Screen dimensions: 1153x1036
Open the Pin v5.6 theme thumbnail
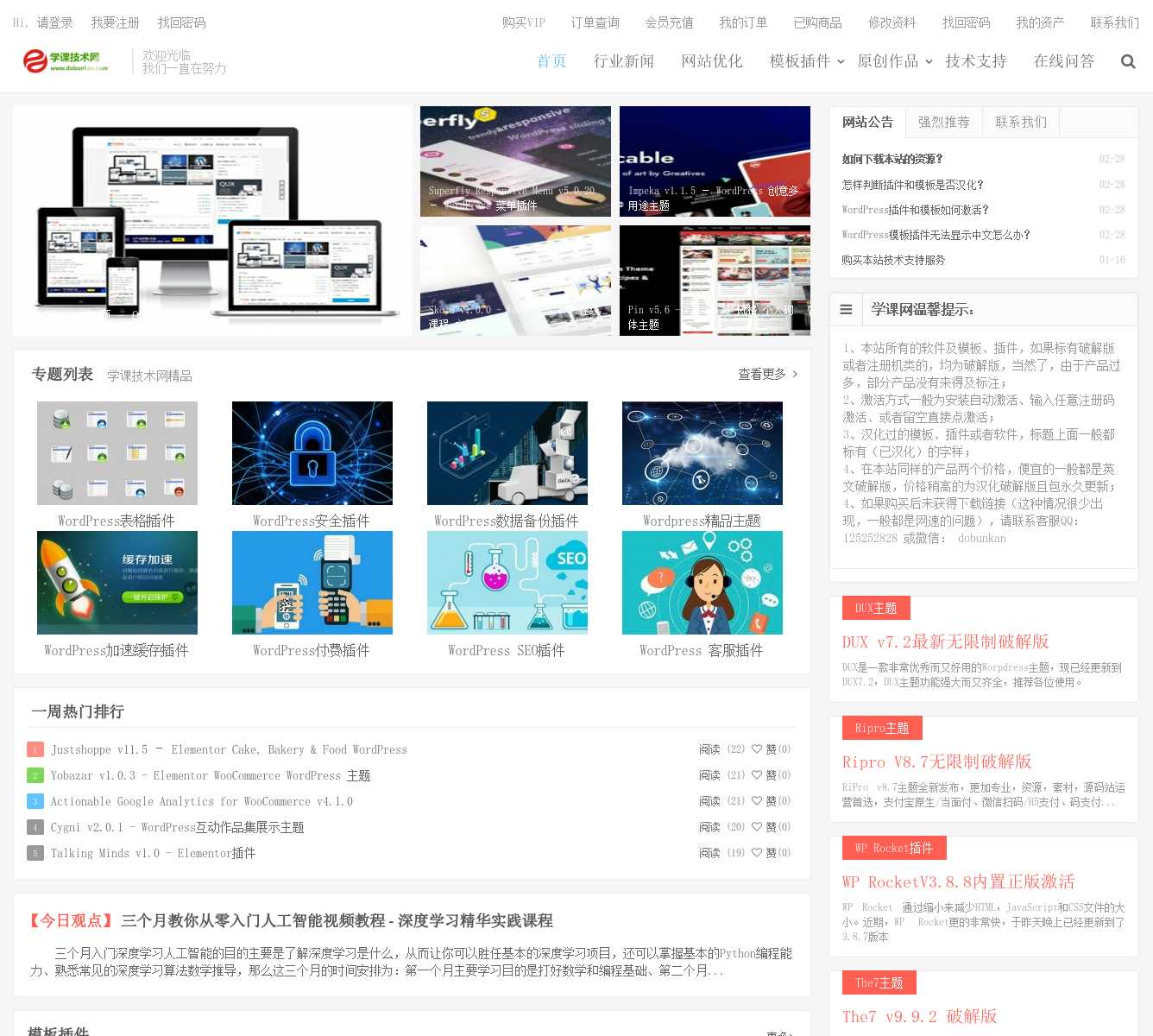715,281
